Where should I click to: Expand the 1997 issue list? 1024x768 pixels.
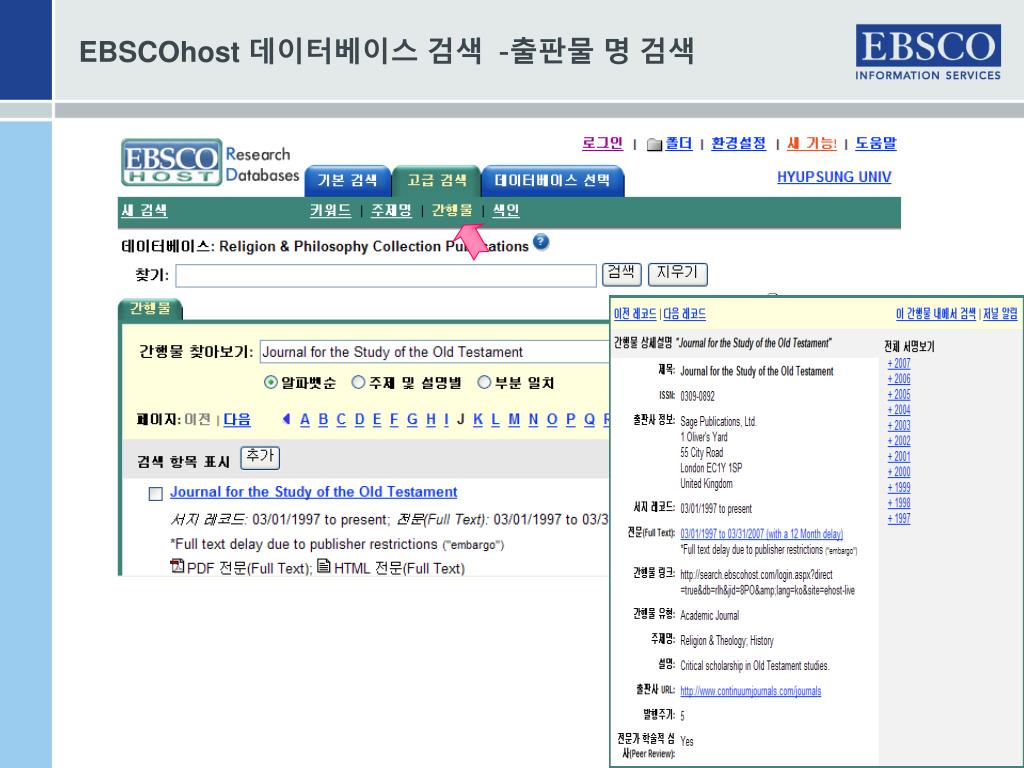[899, 519]
